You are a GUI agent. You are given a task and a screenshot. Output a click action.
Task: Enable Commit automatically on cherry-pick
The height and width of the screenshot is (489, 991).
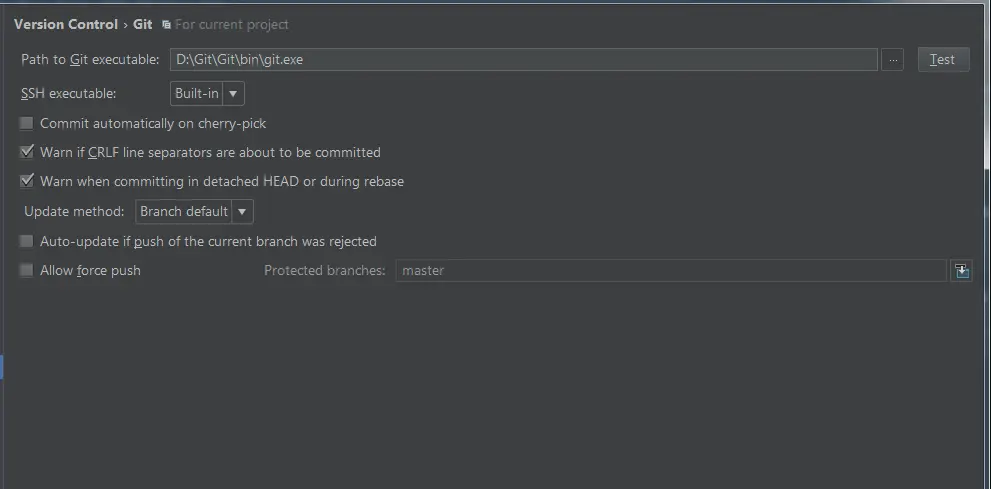[x=27, y=124]
